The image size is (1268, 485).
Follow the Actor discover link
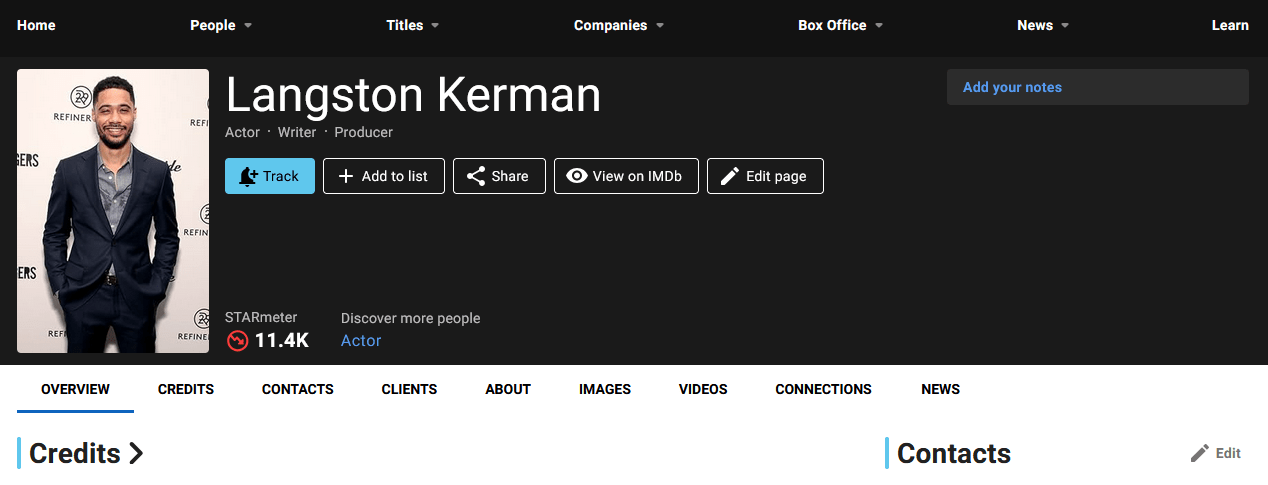[x=361, y=341]
